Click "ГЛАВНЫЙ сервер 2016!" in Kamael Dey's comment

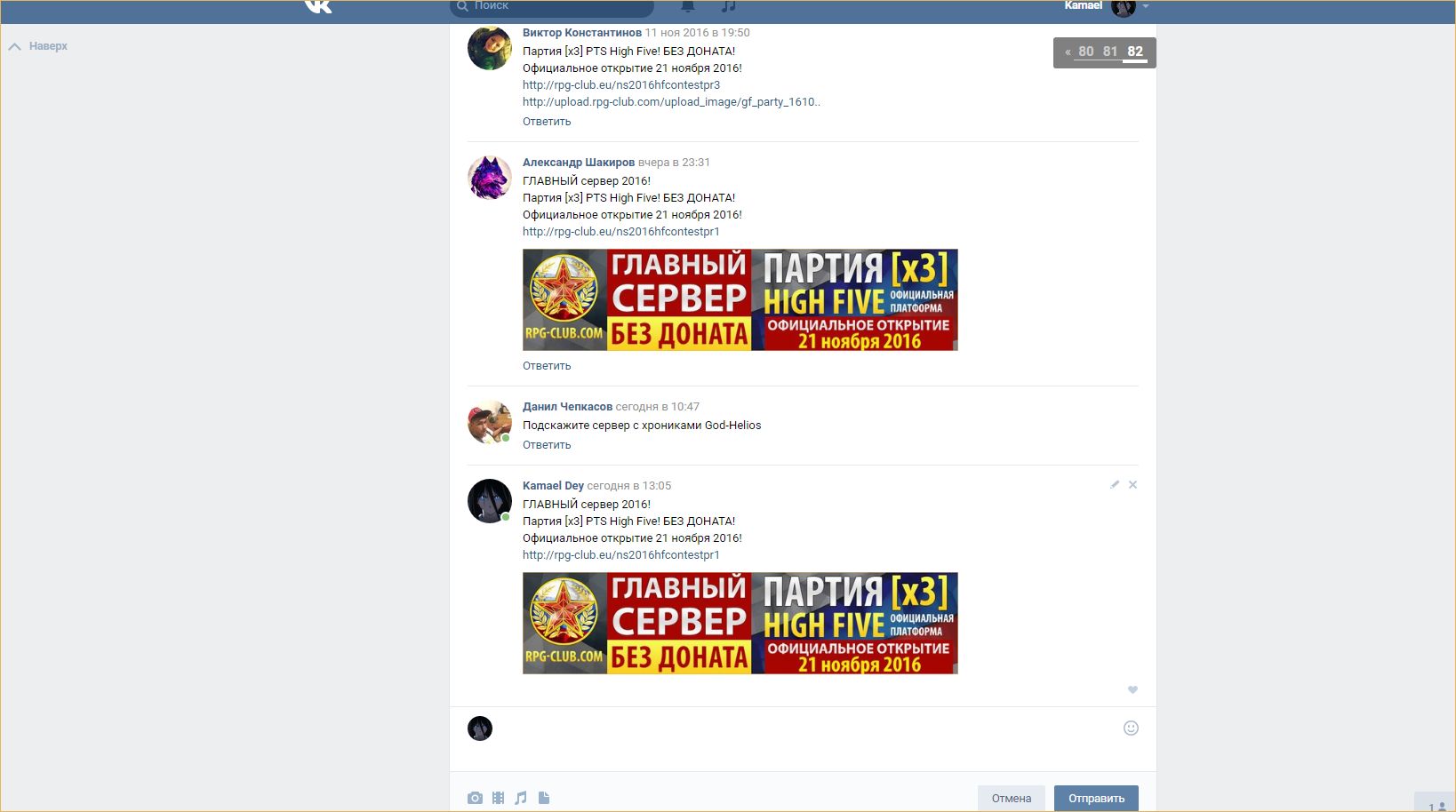tap(587, 505)
